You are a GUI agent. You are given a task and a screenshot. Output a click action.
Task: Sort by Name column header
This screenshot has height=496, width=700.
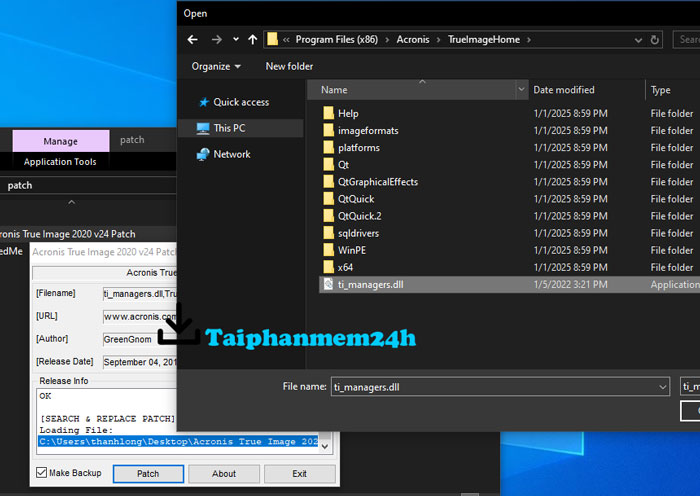(x=411, y=90)
